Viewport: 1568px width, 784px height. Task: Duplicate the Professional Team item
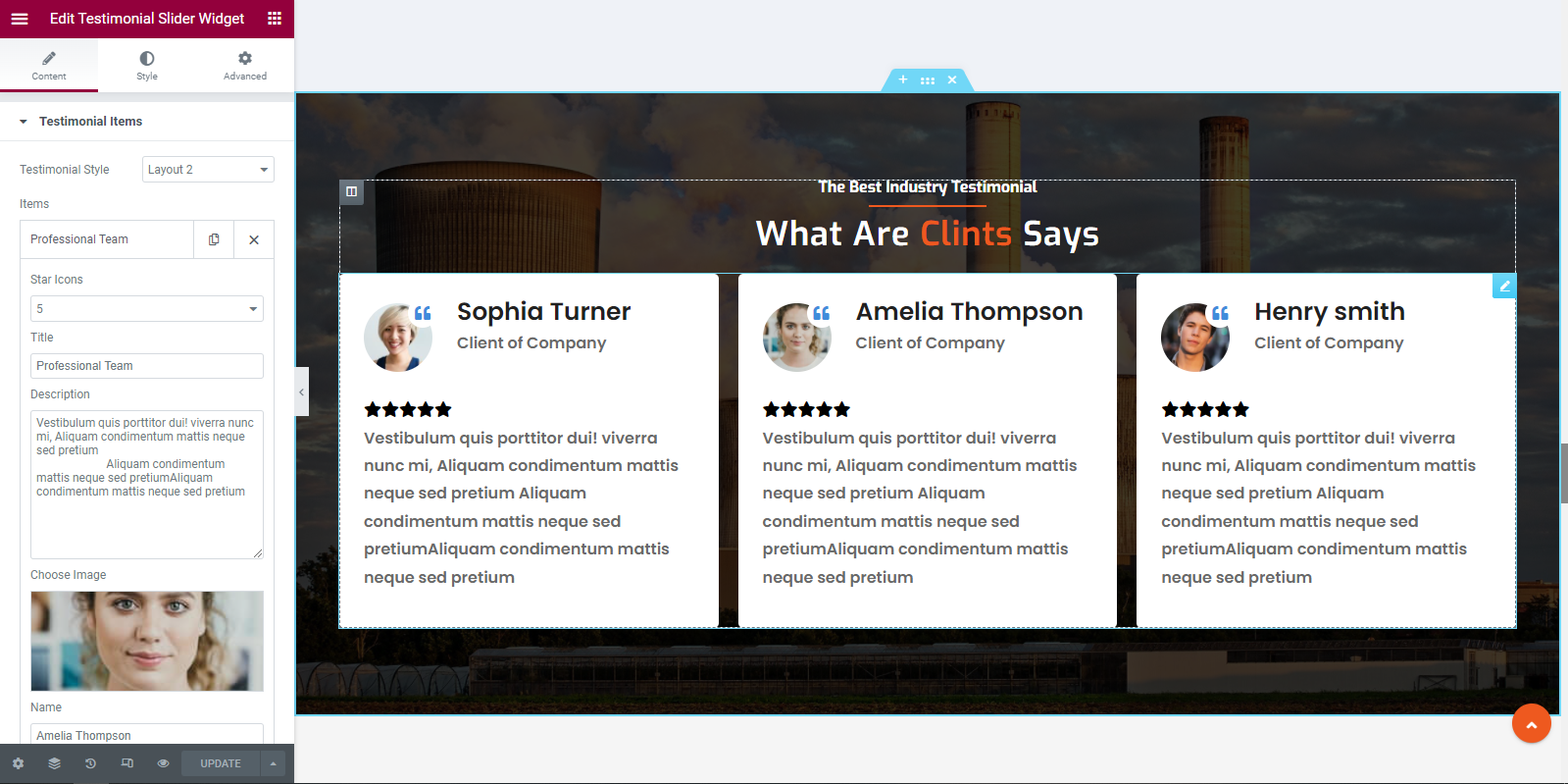[x=214, y=239]
